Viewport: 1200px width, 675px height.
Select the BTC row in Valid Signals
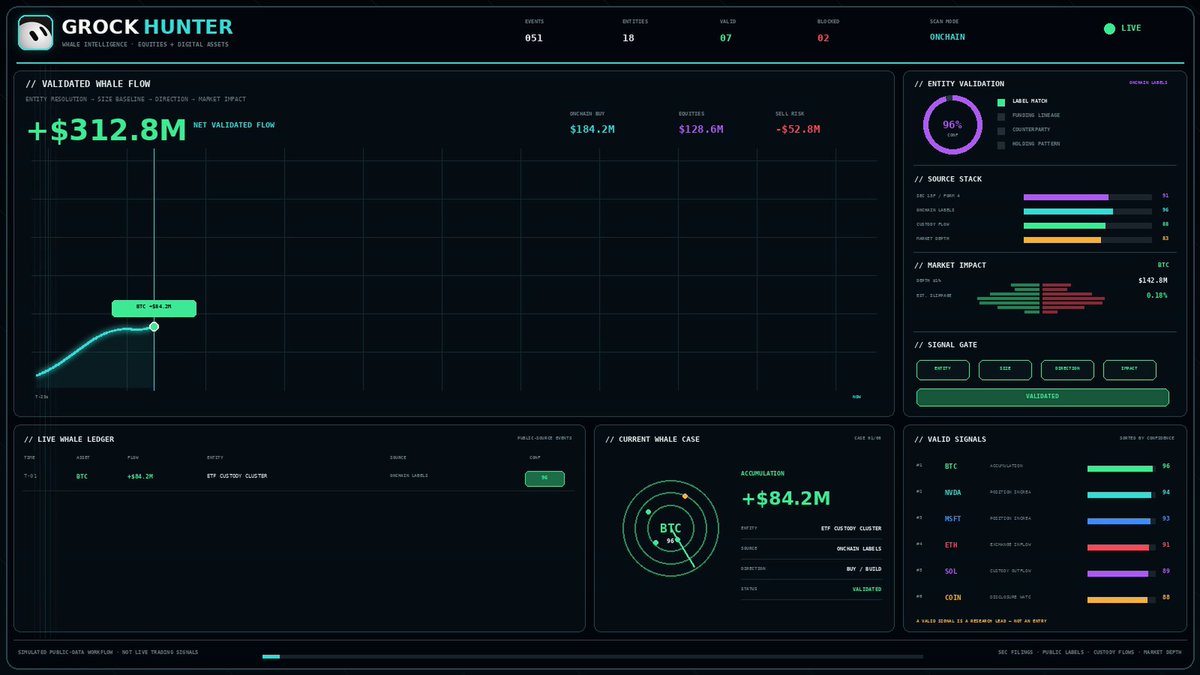(x=1043, y=467)
